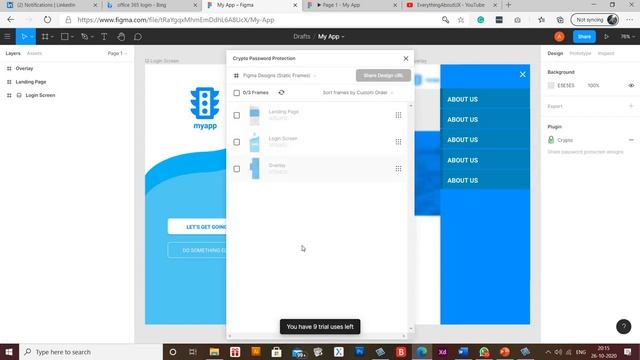Screen dimensions: 640x360
Task: Close the Crypto Password Protection dialog
Action: (x=406, y=59)
